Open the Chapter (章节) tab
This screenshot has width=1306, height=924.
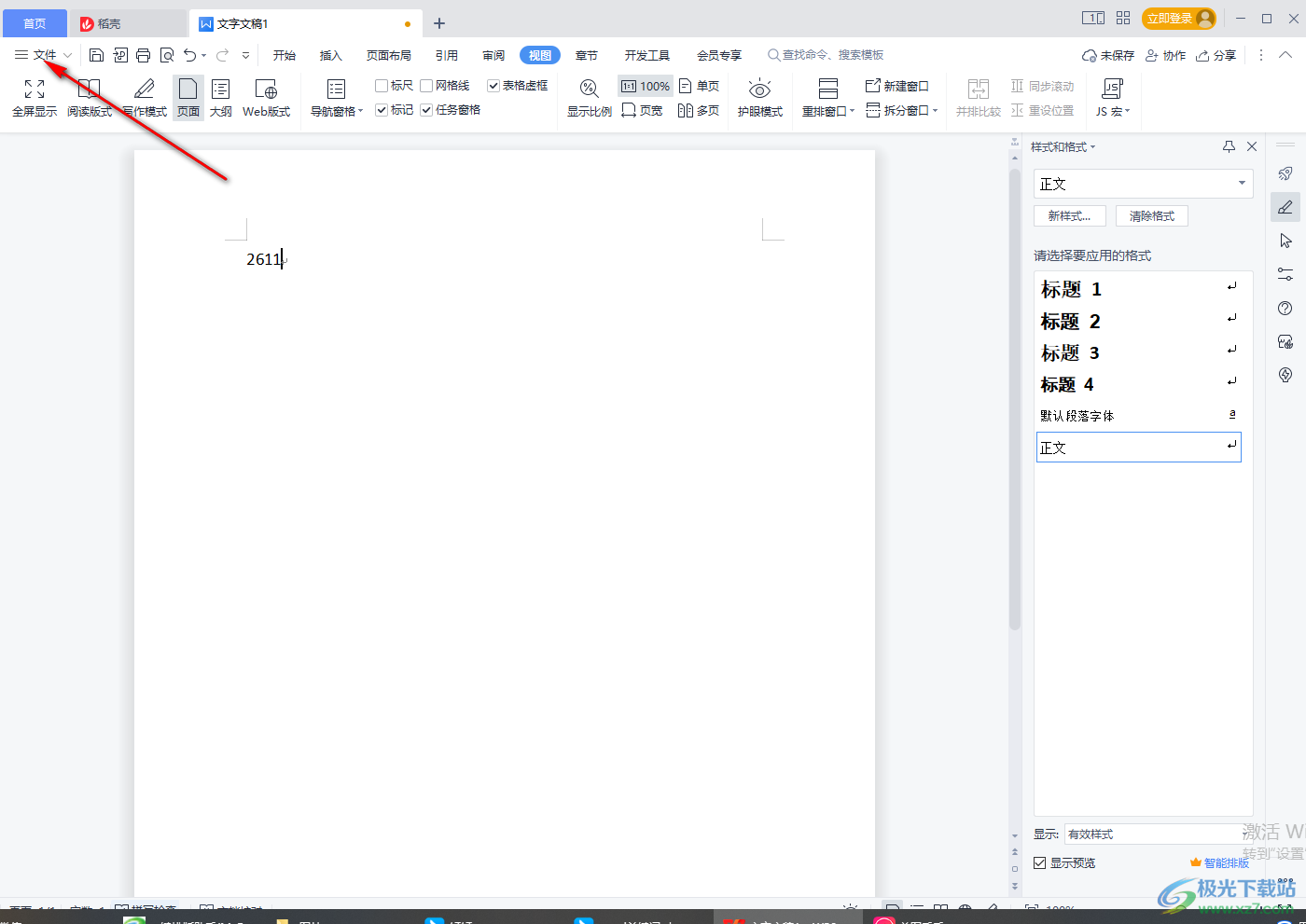tap(587, 55)
